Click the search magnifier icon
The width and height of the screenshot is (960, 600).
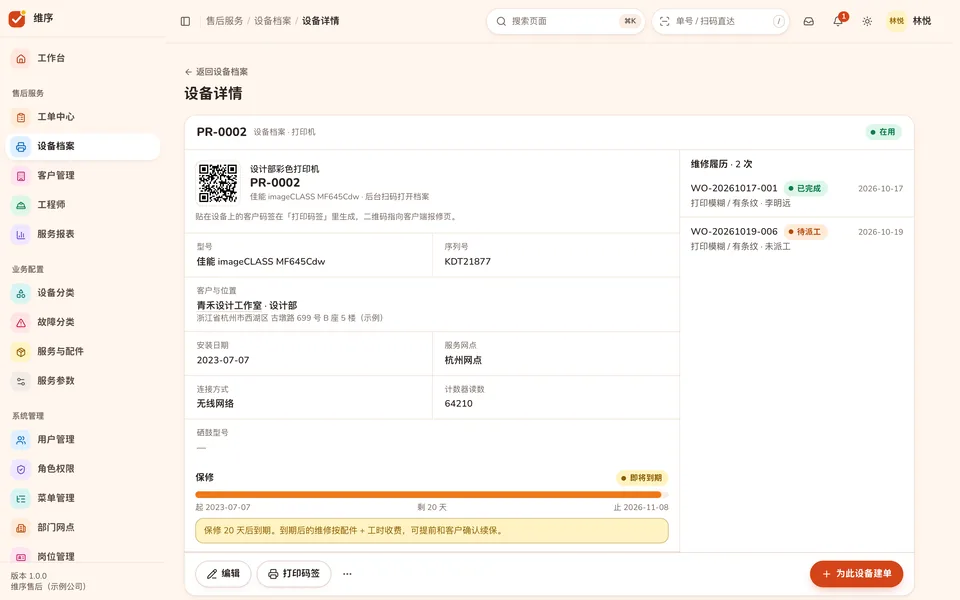click(501, 21)
